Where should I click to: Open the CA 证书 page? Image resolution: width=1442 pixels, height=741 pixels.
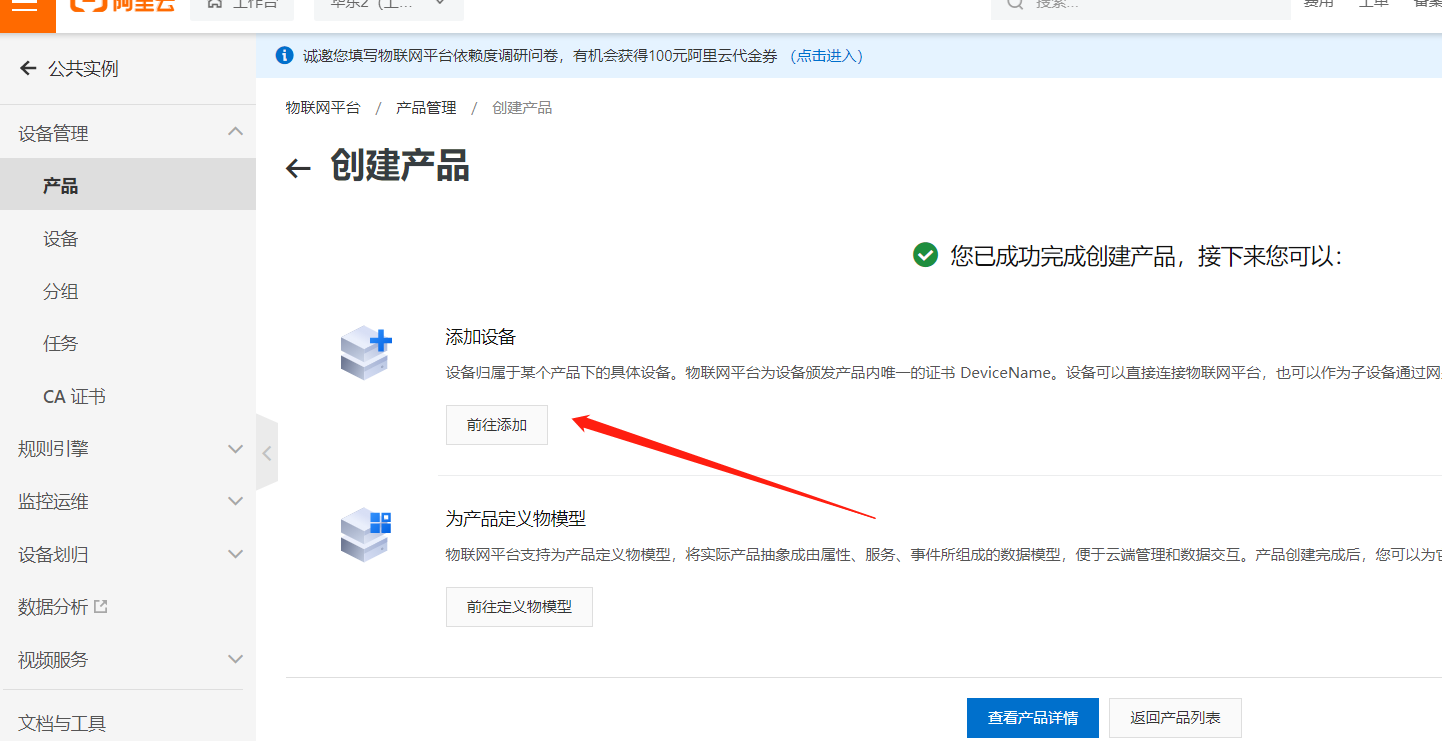tap(74, 396)
